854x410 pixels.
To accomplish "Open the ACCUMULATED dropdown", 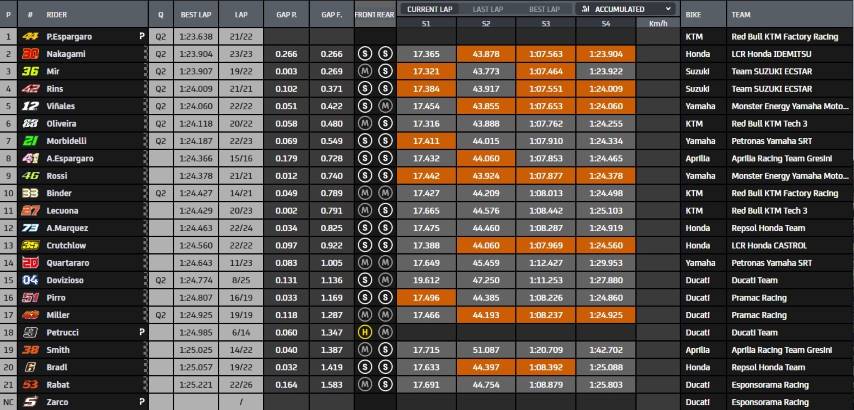I will 625,9.
